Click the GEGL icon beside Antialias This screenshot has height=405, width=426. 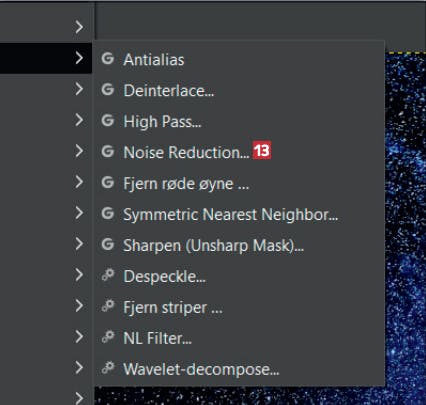(x=108, y=59)
